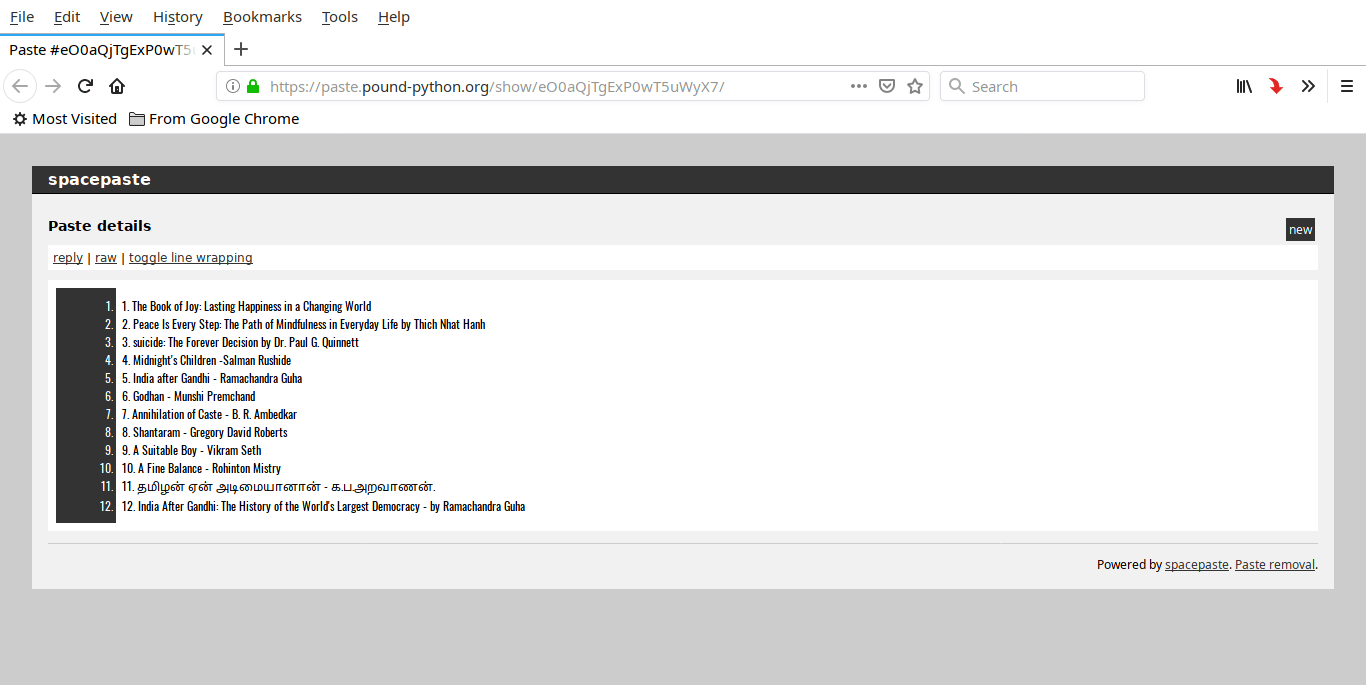Open a new tab with plus button
This screenshot has height=685, width=1366.
click(x=241, y=49)
